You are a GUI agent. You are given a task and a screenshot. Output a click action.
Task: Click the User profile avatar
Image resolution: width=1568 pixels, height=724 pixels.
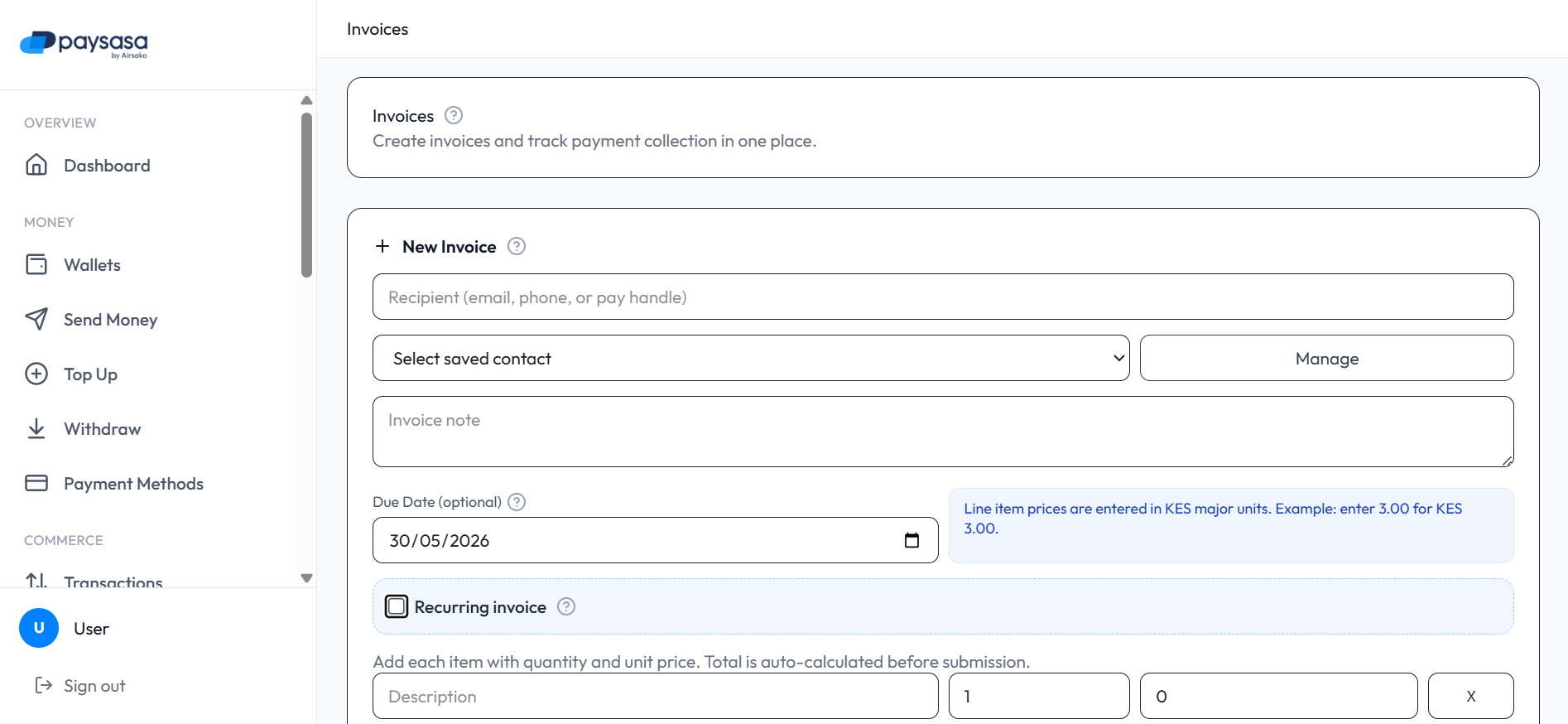(x=39, y=628)
